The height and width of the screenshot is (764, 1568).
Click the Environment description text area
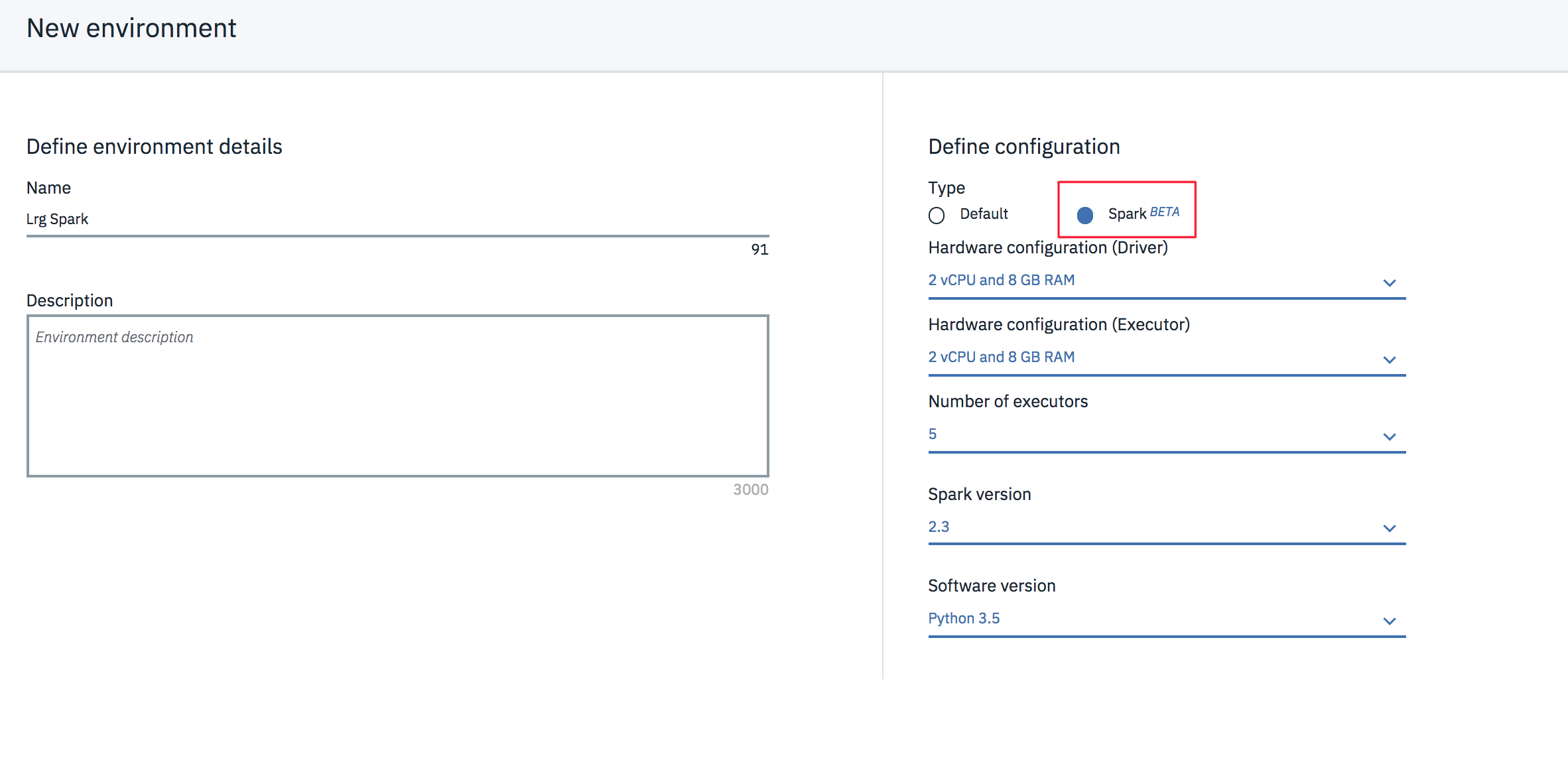point(398,396)
